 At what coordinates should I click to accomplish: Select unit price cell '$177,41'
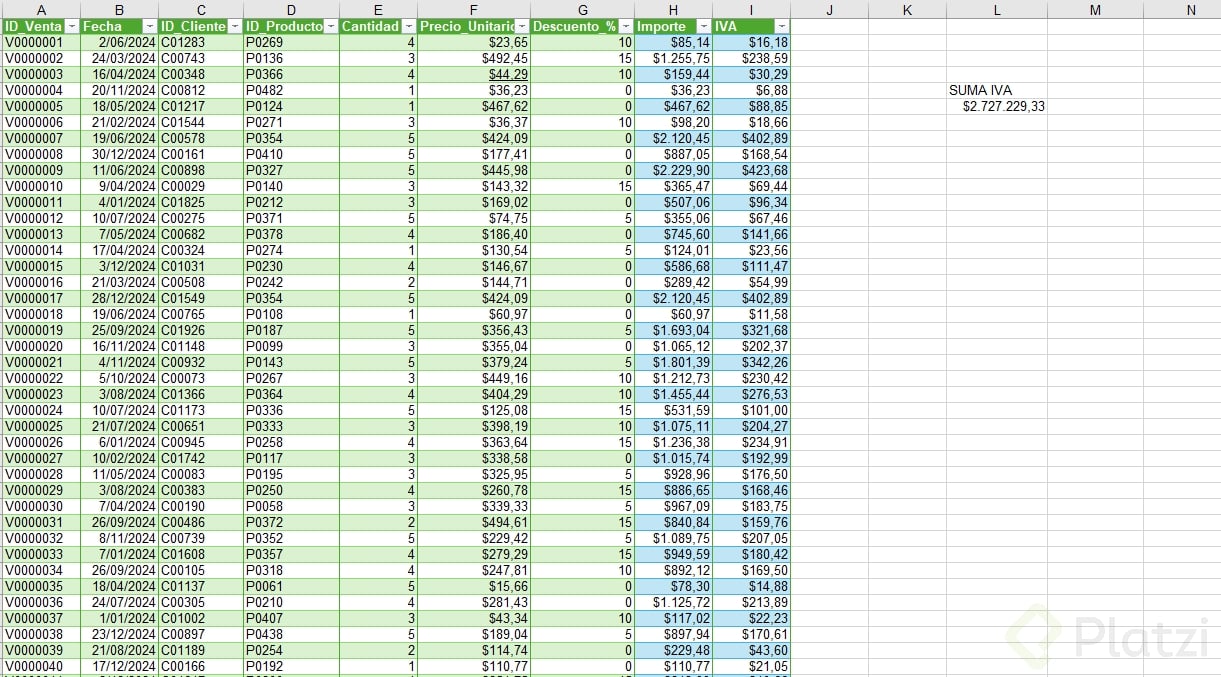pos(474,154)
